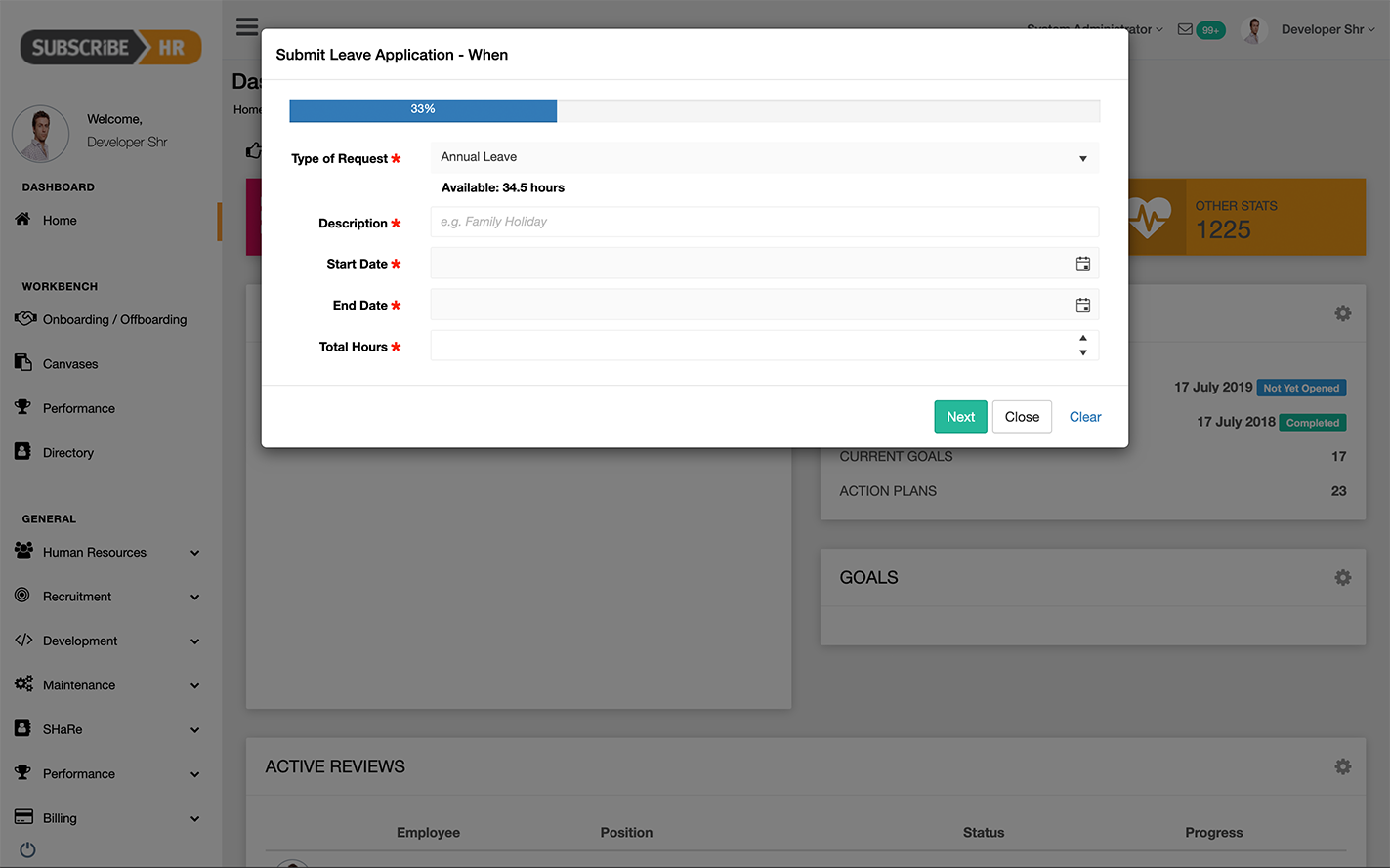Image resolution: width=1390 pixels, height=868 pixels.
Task: Click the Onboarding / Offboarding handshake icon
Action: point(25,318)
